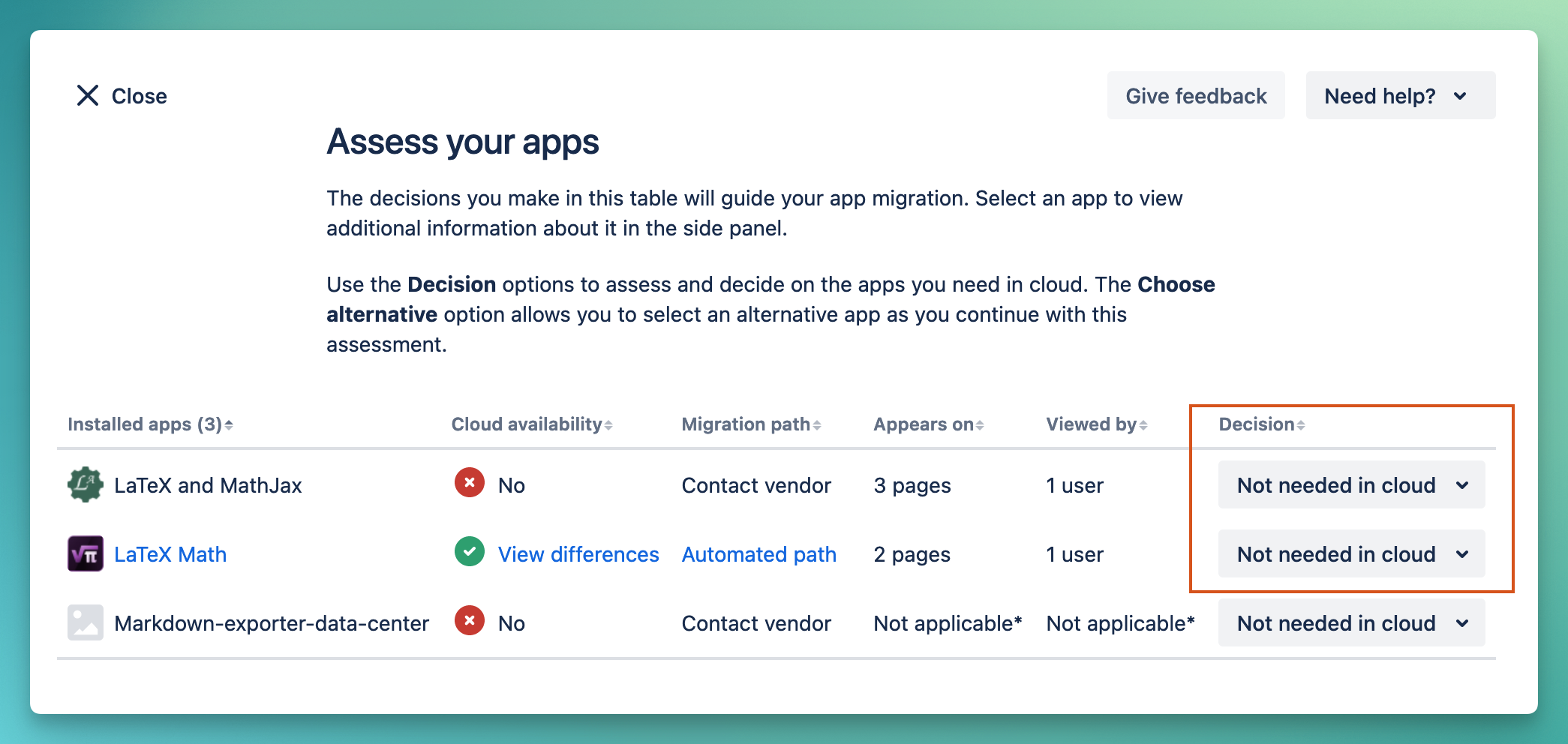The image size is (1568, 744).
Task: Open the Decision dropdown for Markdown-exporter-data-center
Action: 1350,622
